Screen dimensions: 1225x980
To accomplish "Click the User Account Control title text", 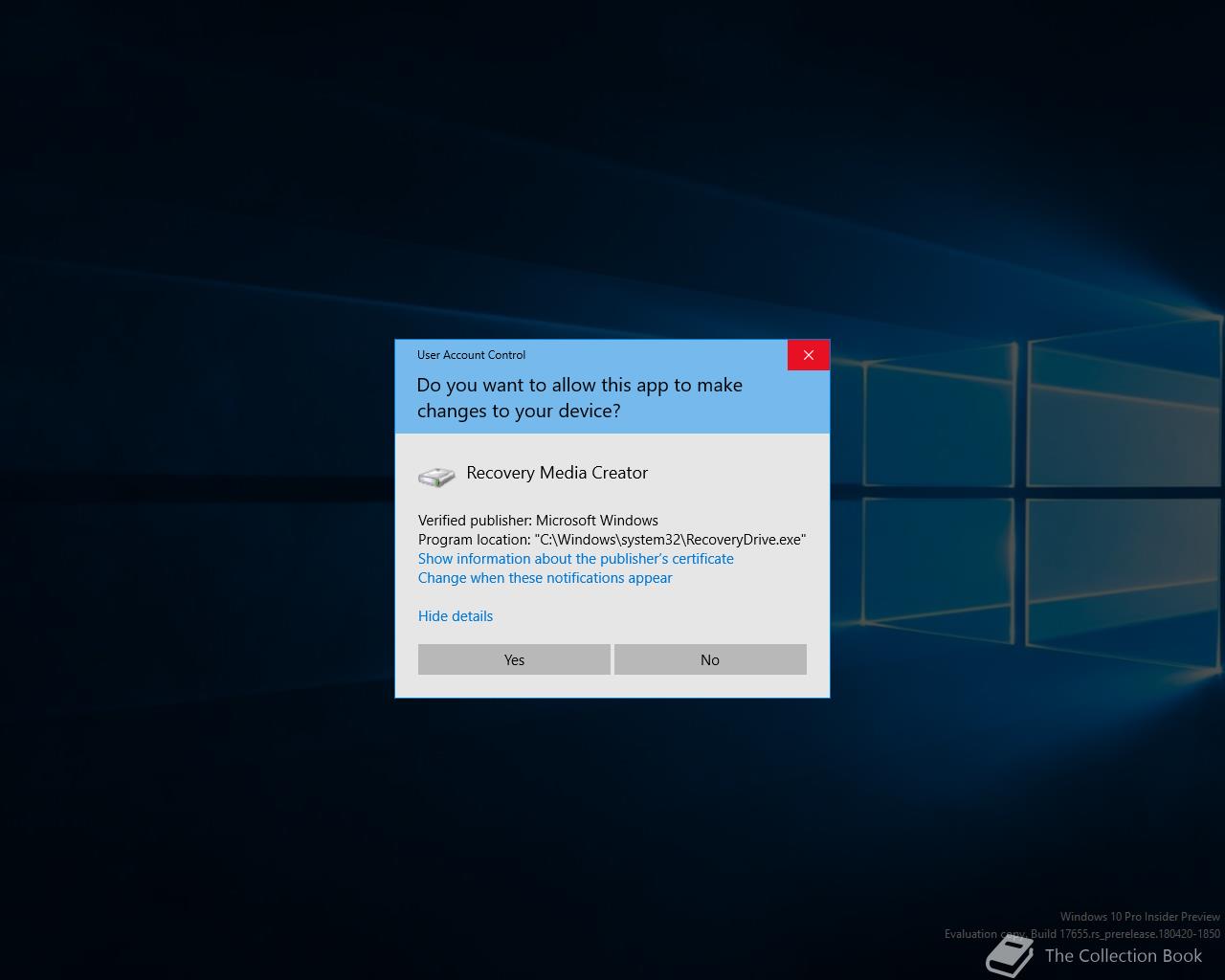I will pyautogui.click(x=471, y=355).
